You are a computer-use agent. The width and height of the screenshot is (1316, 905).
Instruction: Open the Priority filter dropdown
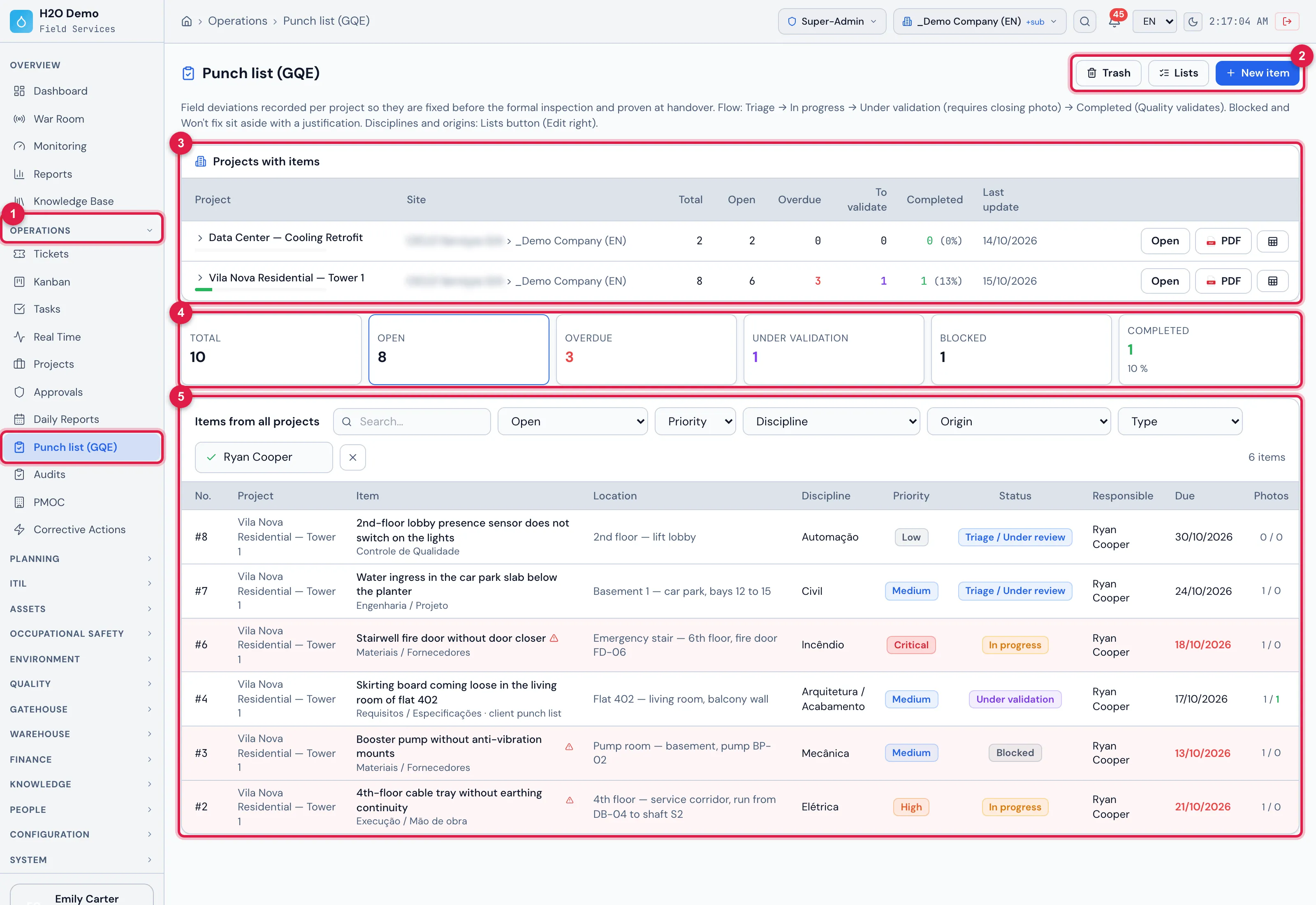695,421
